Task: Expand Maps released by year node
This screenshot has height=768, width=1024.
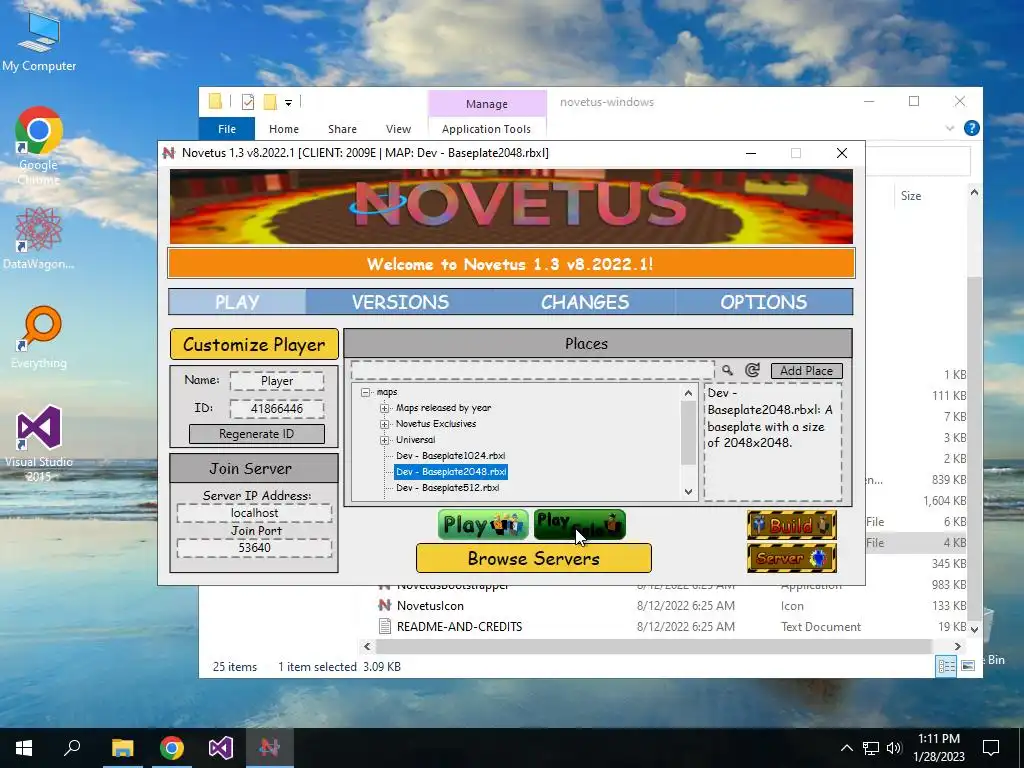Action: click(x=385, y=408)
